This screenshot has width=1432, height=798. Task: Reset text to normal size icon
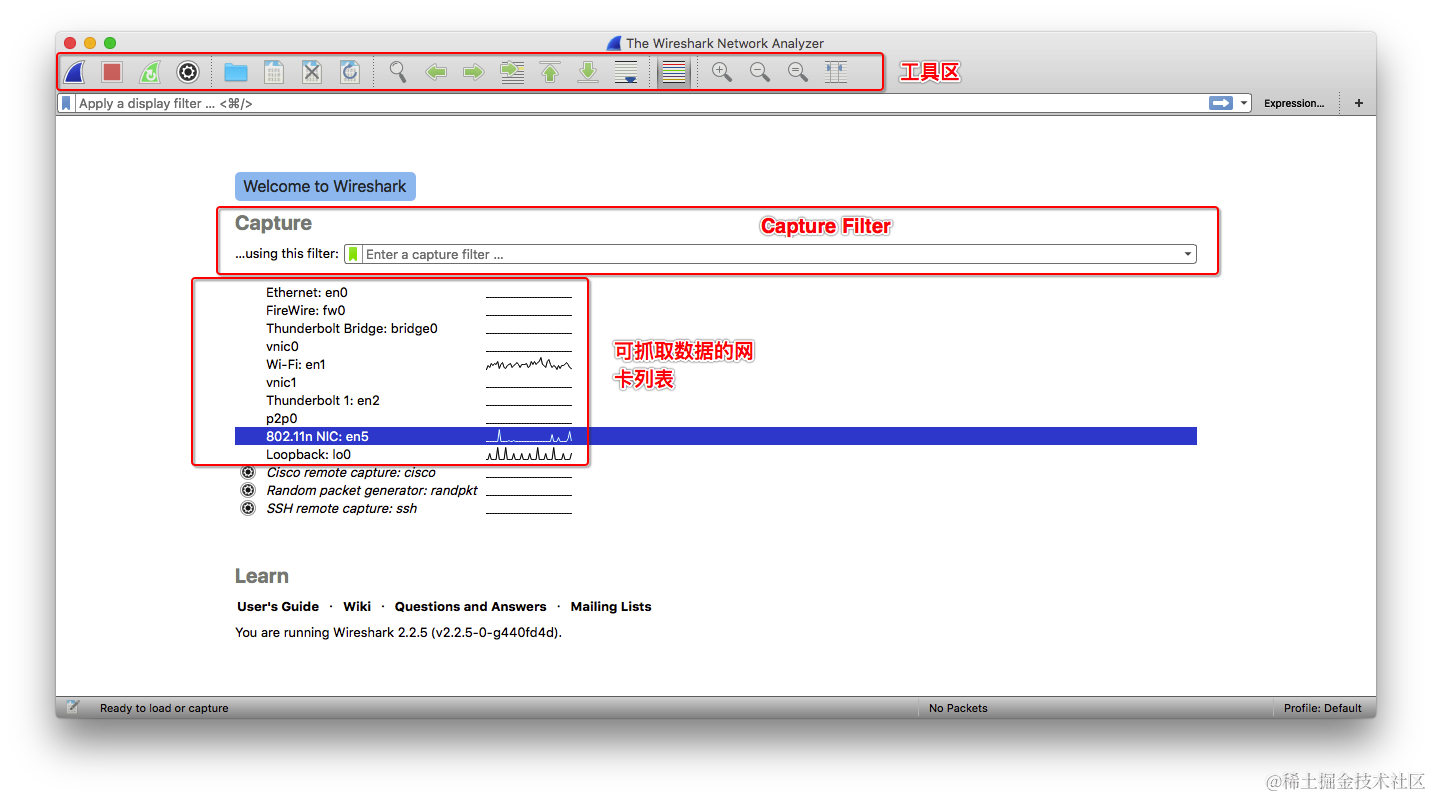pyautogui.click(x=798, y=72)
